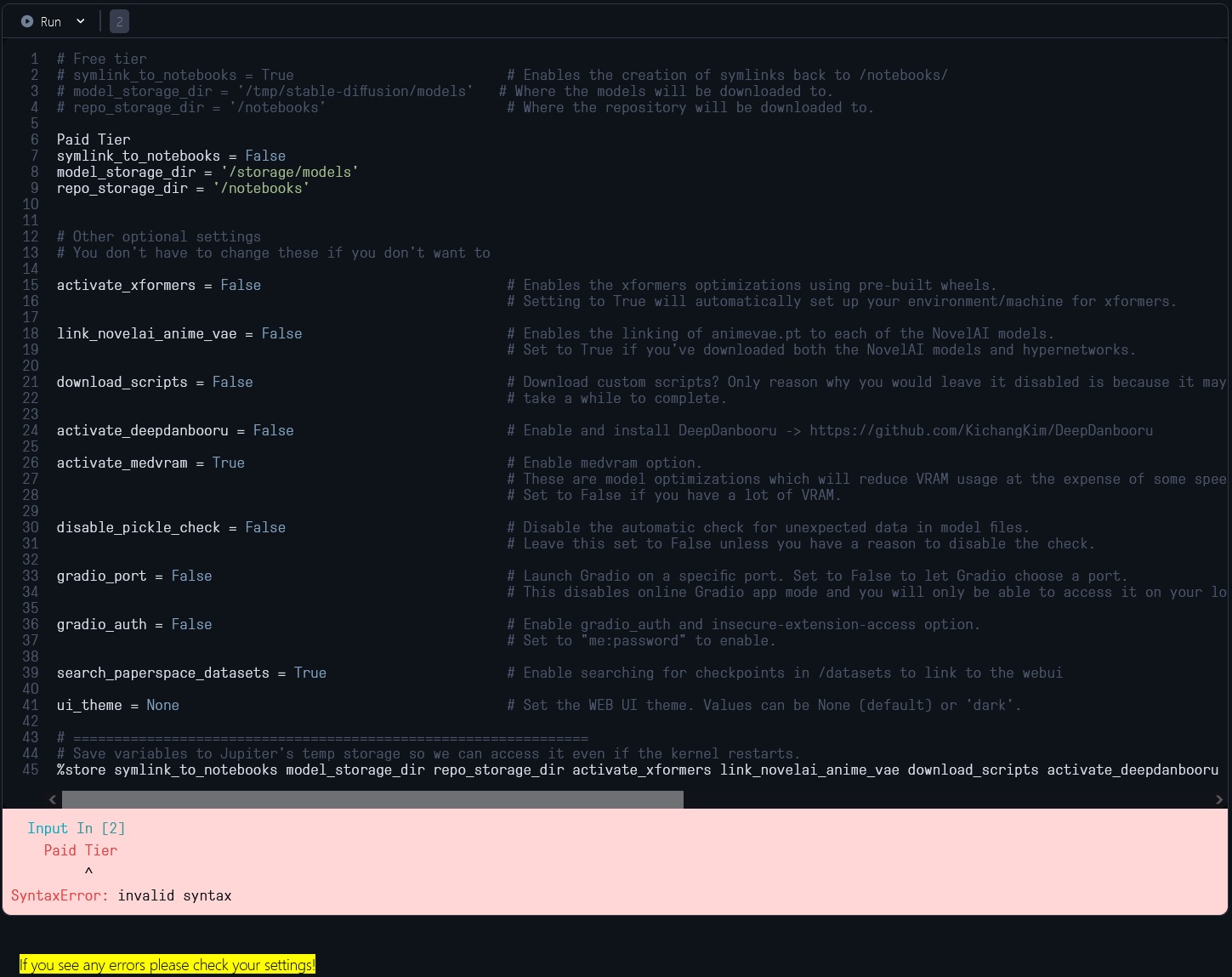Click the False value of symlink_to_notebooks

point(265,156)
